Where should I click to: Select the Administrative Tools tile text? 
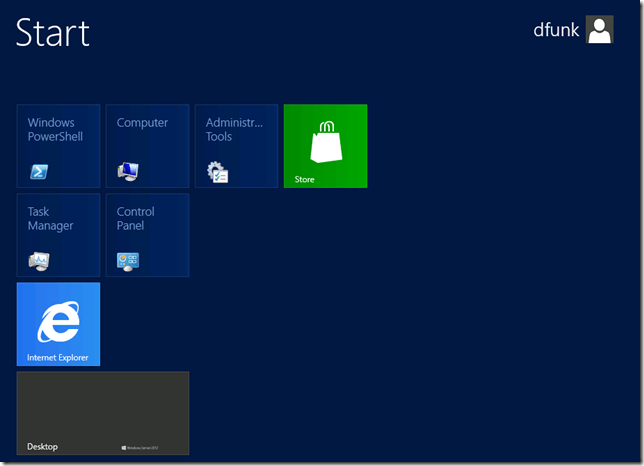(x=234, y=130)
